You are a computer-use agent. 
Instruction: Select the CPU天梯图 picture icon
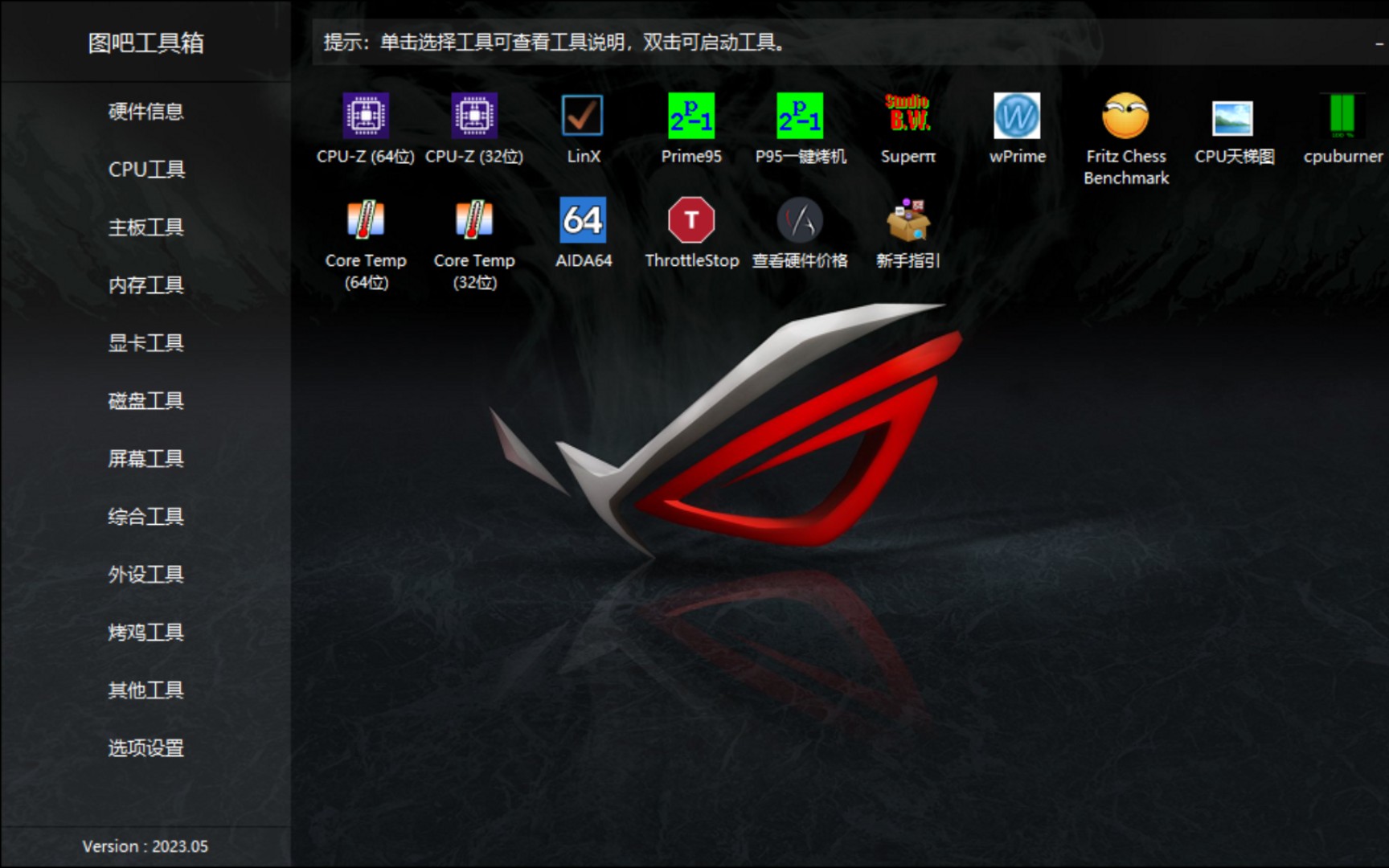click(1233, 119)
